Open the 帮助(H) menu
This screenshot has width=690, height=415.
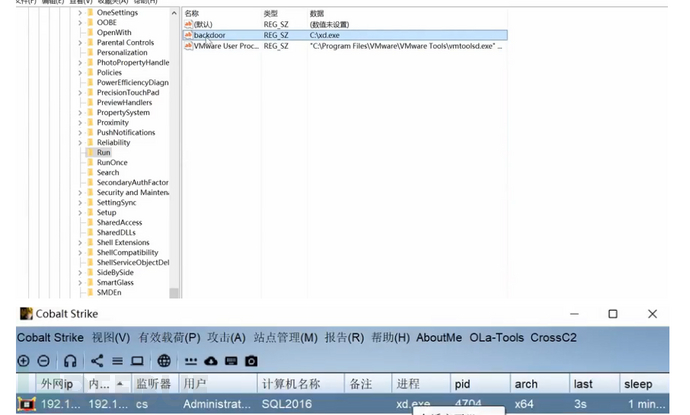(391, 338)
